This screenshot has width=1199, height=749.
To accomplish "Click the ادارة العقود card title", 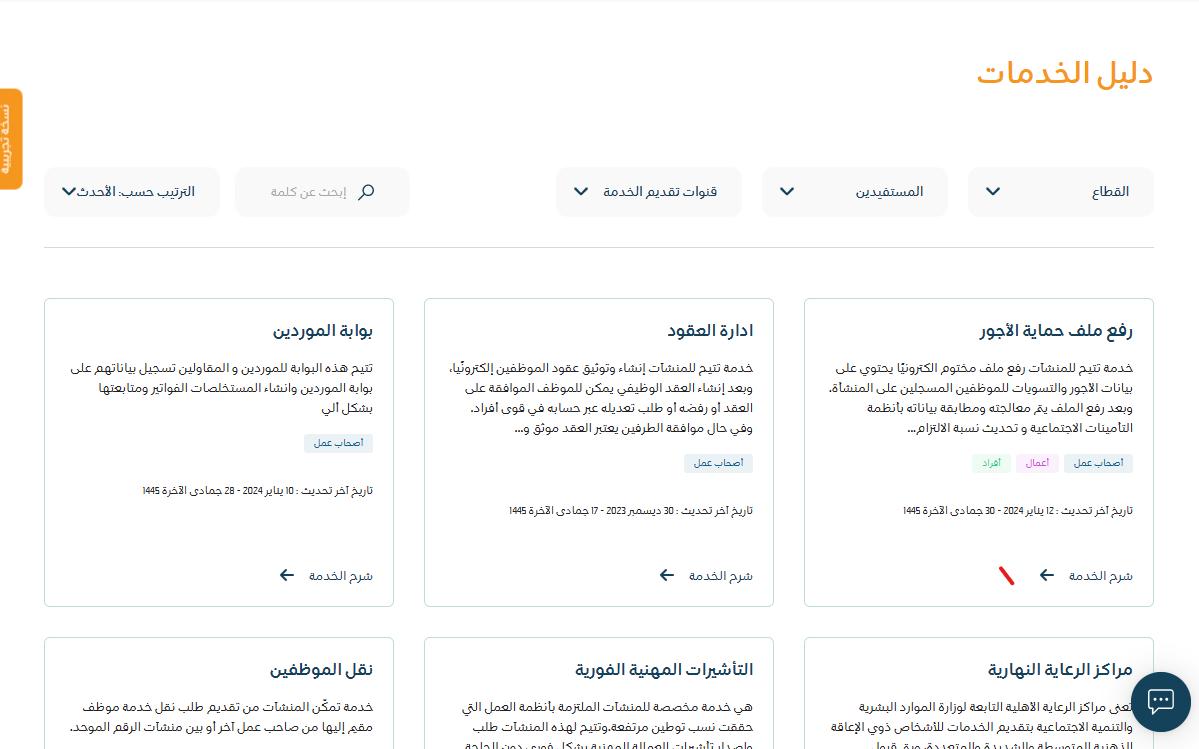I will [710, 331].
